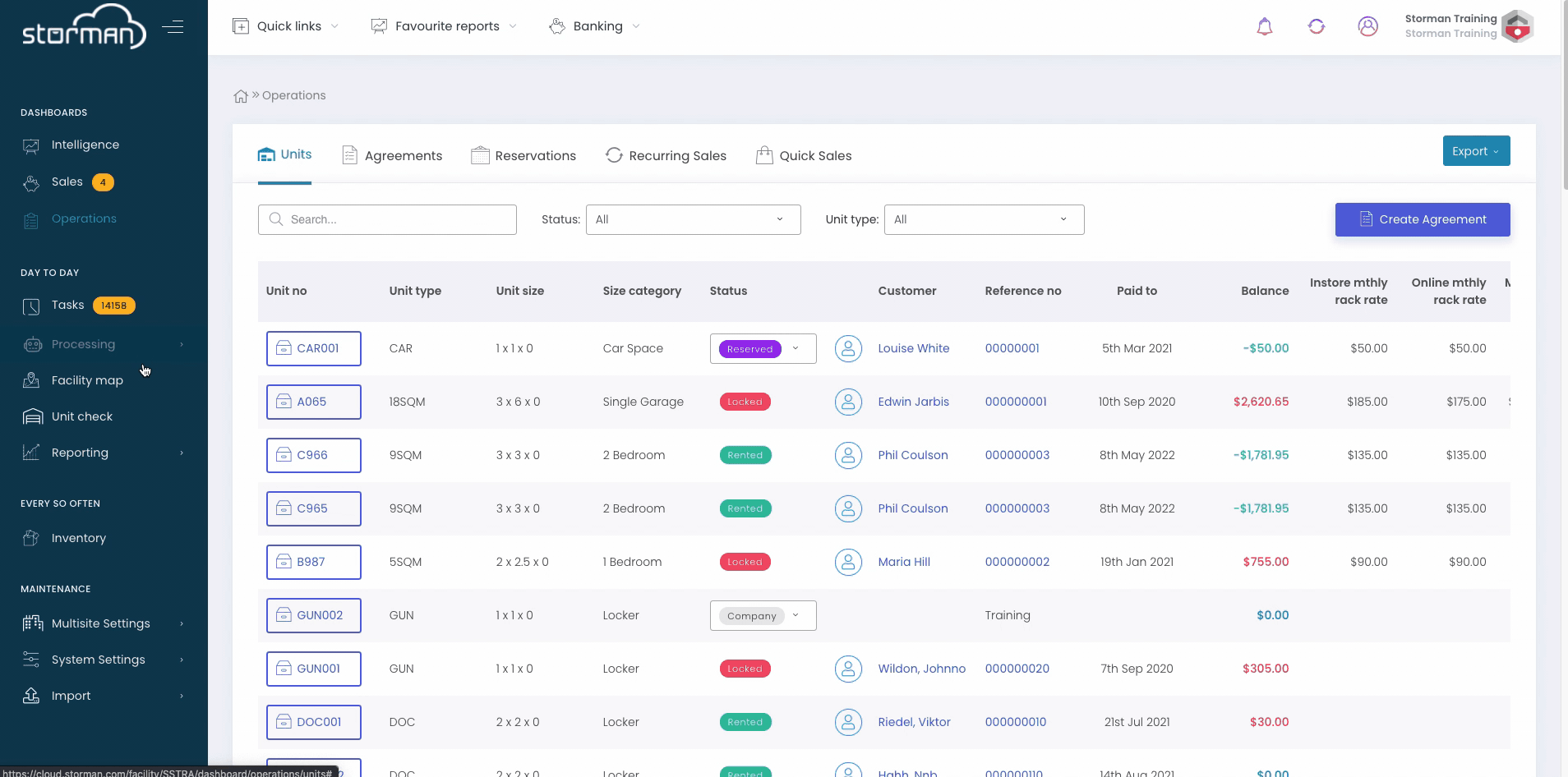Viewport: 1568px width, 777px height.
Task: Open the Status filter dropdown
Action: pos(693,219)
